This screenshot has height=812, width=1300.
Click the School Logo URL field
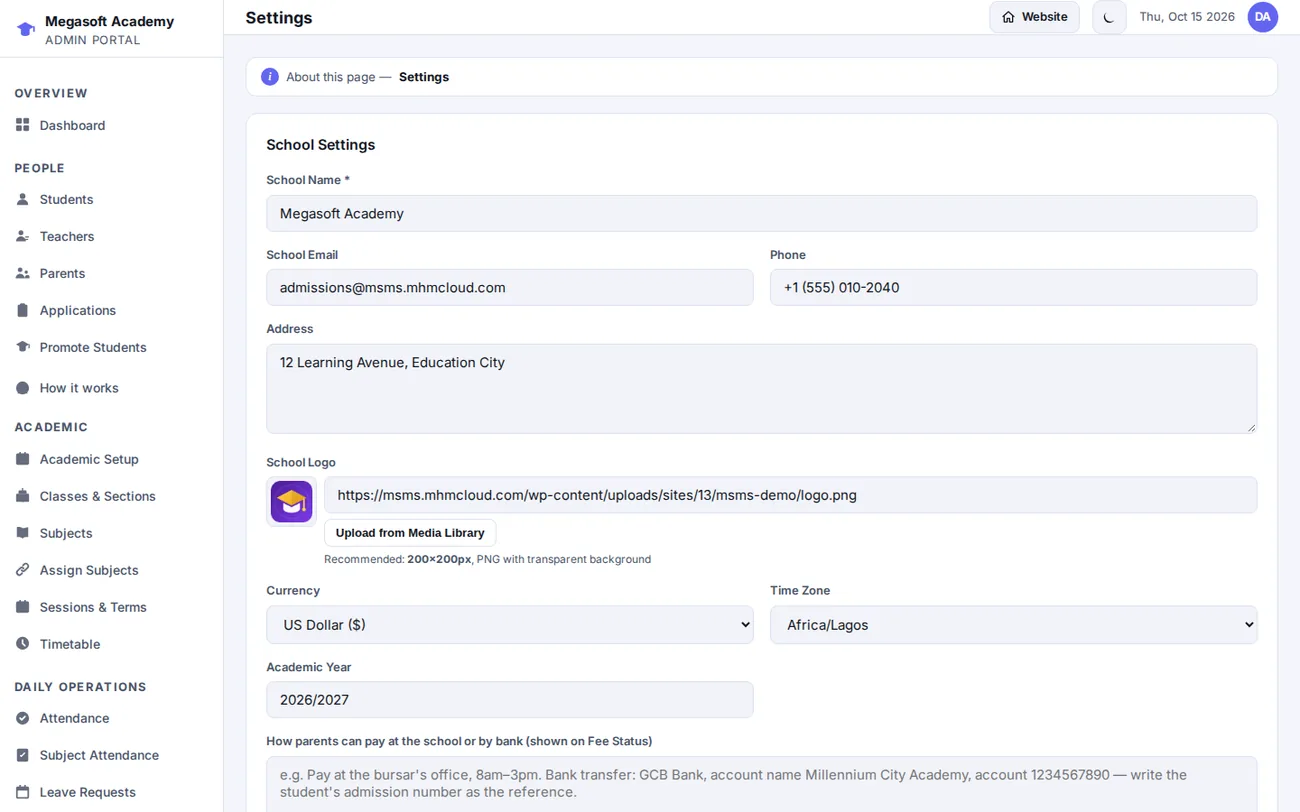(x=790, y=495)
